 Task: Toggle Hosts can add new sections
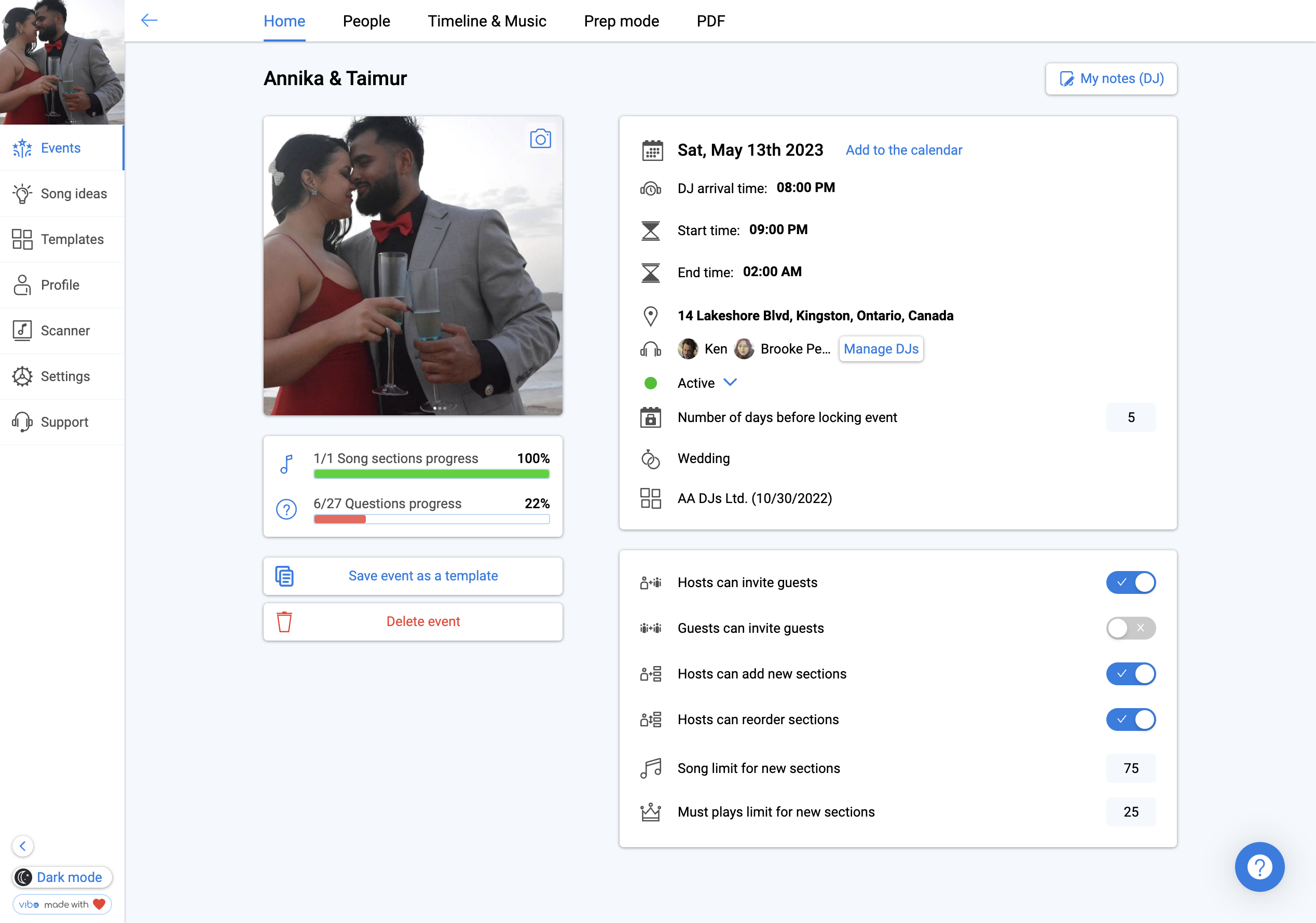click(1130, 674)
